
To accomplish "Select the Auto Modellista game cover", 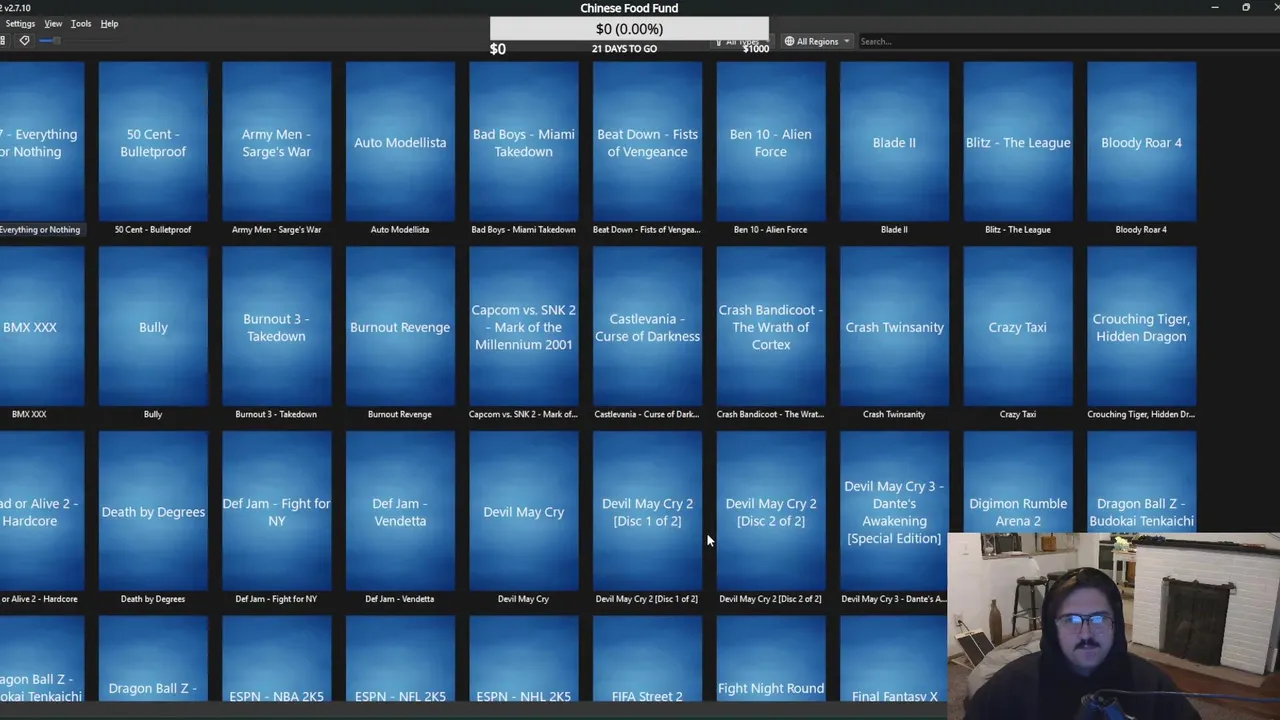I will coord(400,142).
